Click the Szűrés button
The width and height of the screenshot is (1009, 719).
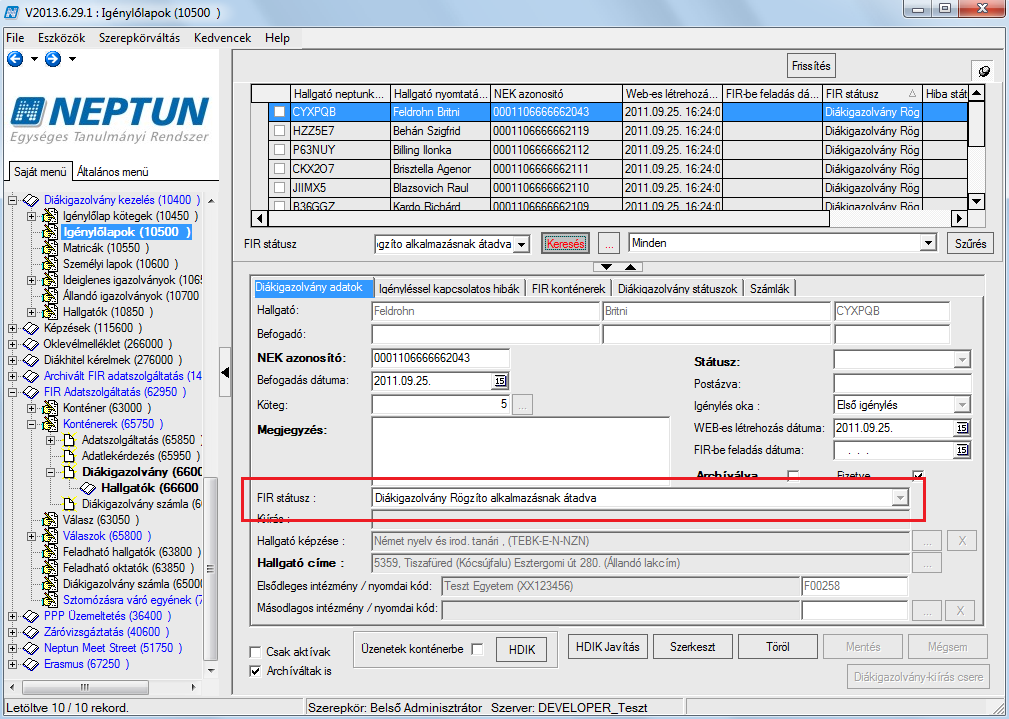970,244
